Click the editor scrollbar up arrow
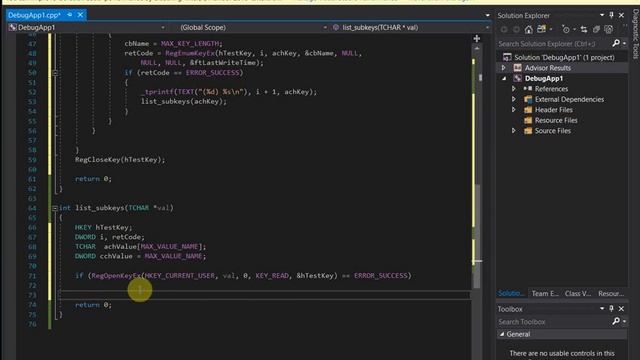The width and height of the screenshot is (640, 360). (x=476, y=48)
